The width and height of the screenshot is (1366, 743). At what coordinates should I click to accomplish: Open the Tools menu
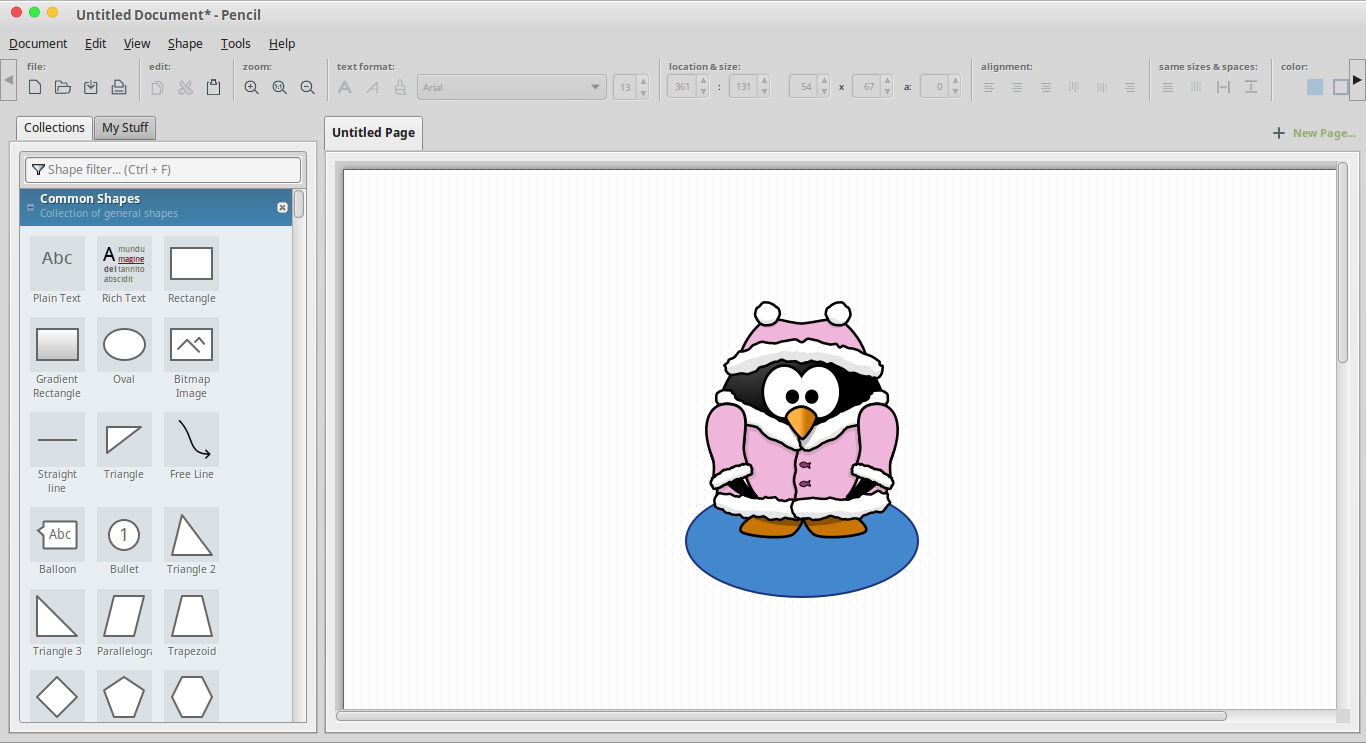pos(236,44)
